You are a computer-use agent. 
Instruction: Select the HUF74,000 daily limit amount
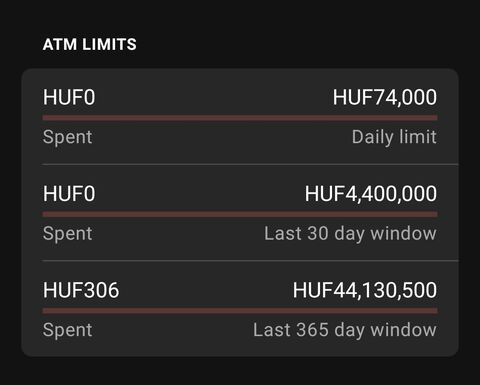point(385,97)
